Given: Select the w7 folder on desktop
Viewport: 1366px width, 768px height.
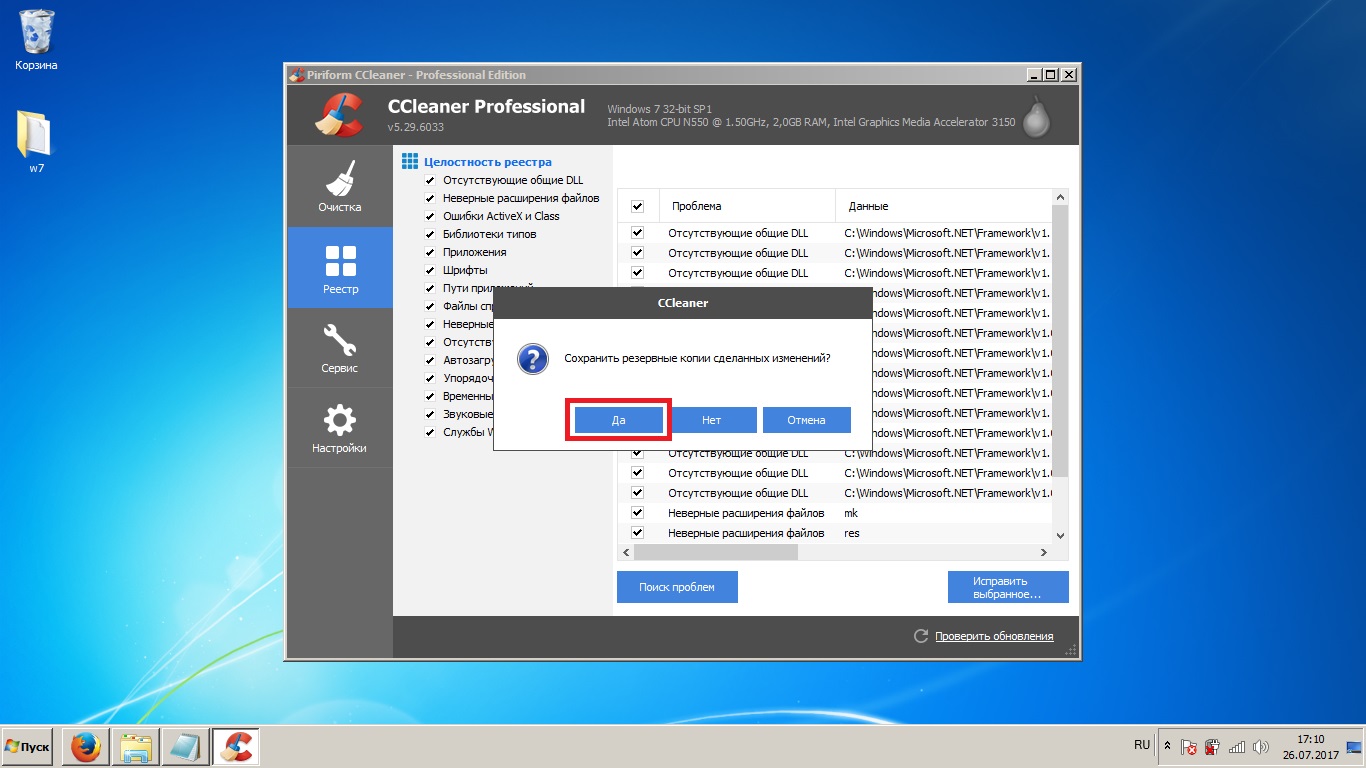Looking at the screenshot, I should [36, 142].
